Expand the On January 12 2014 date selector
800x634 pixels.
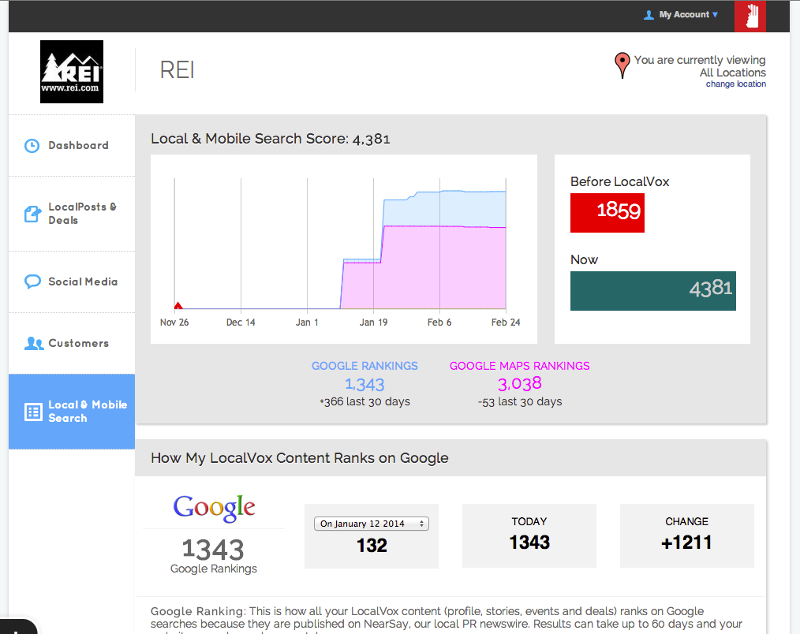pyautogui.click(x=371, y=524)
